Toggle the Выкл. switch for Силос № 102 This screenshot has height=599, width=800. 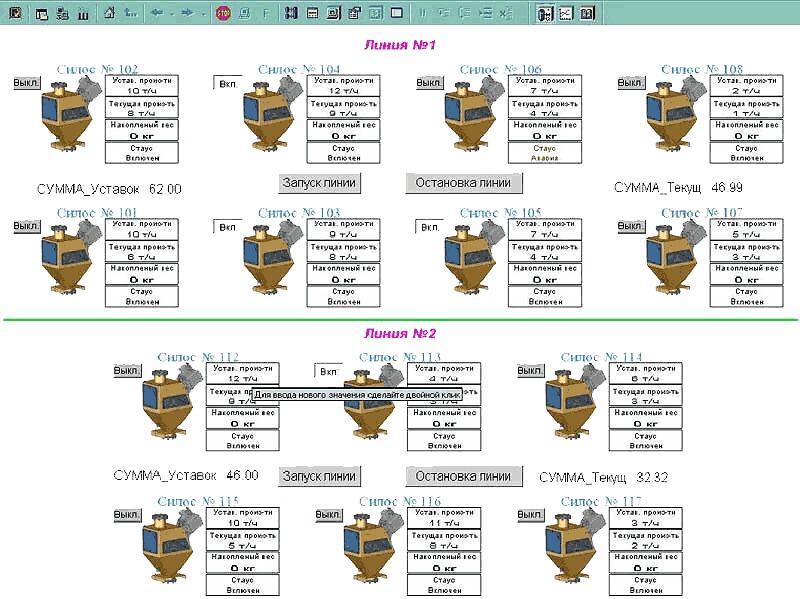(x=26, y=83)
